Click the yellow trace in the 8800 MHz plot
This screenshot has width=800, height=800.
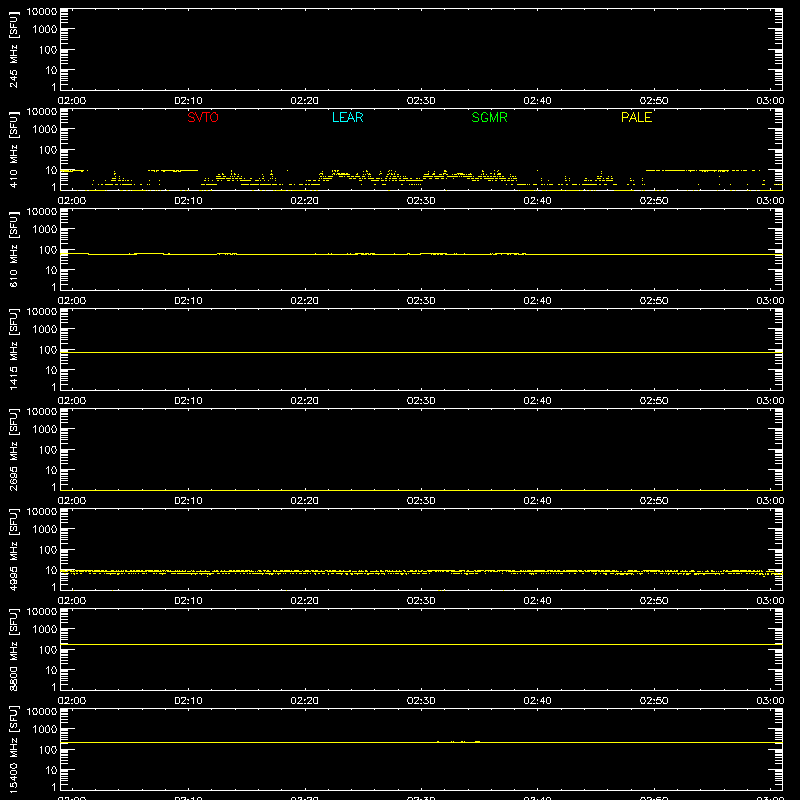point(421,644)
